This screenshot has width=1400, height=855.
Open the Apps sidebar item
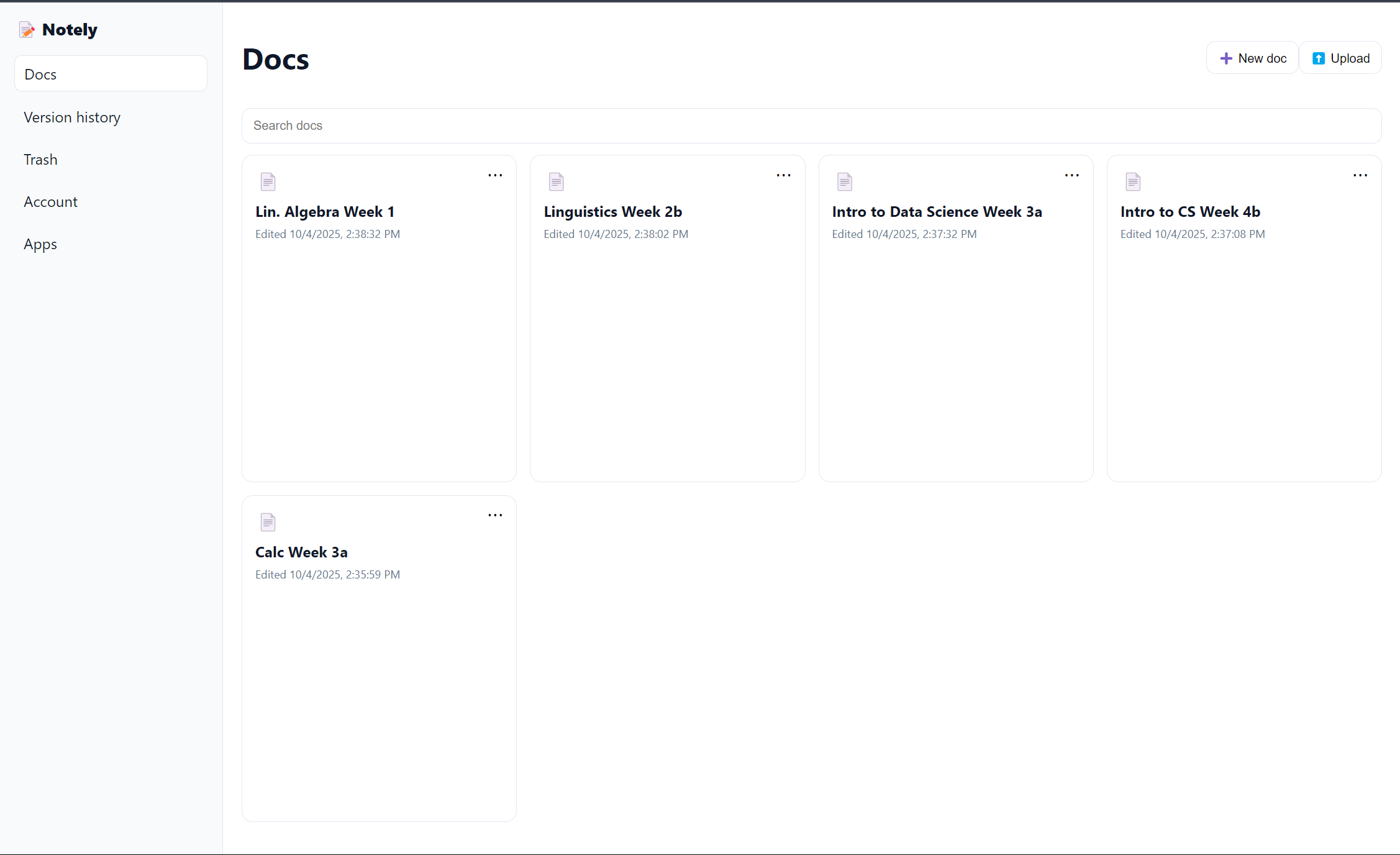tap(40, 244)
